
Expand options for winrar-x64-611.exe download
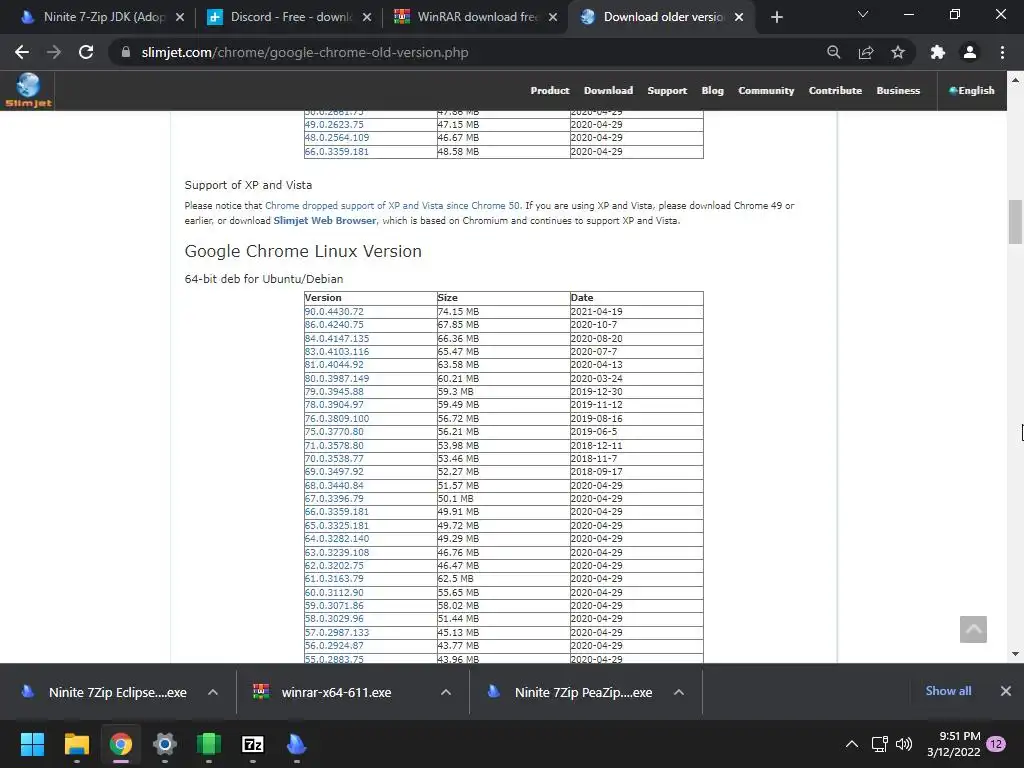pyautogui.click(x=446, y=692)
